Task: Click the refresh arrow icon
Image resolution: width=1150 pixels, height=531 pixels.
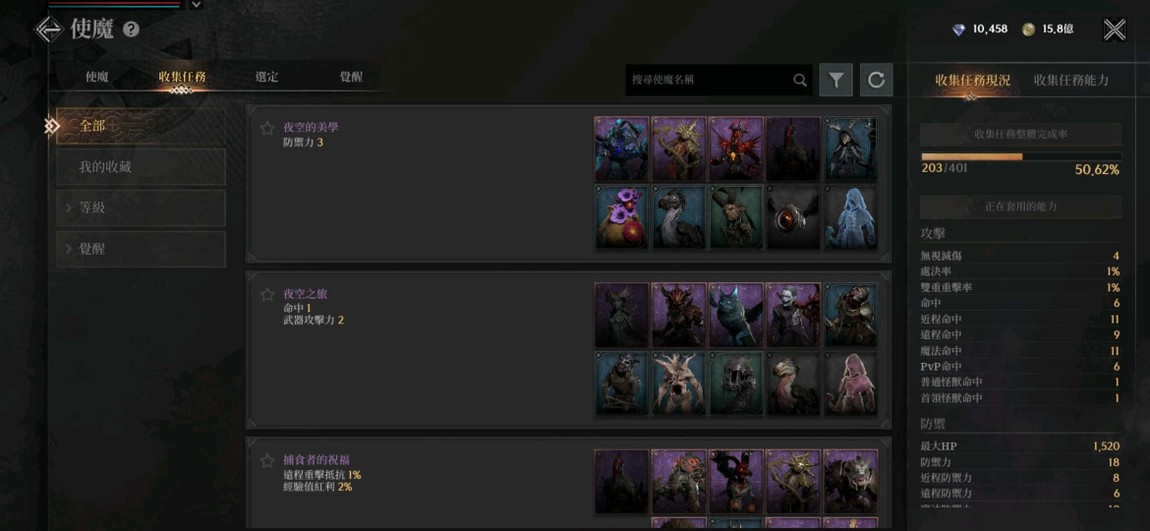Action: pyautogui.click(x=876, y=80)
